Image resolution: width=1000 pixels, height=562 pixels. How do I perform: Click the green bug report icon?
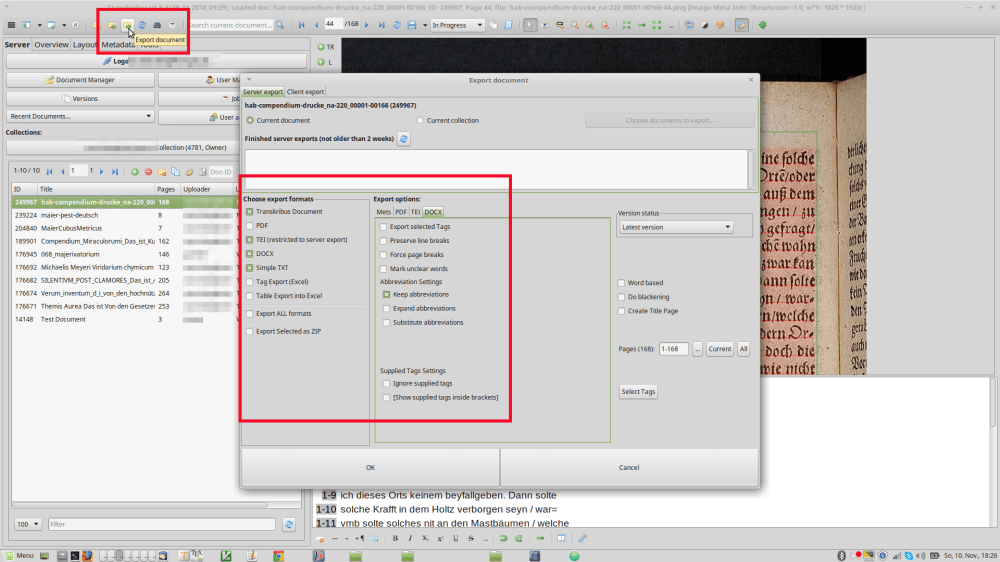(764, 24)
